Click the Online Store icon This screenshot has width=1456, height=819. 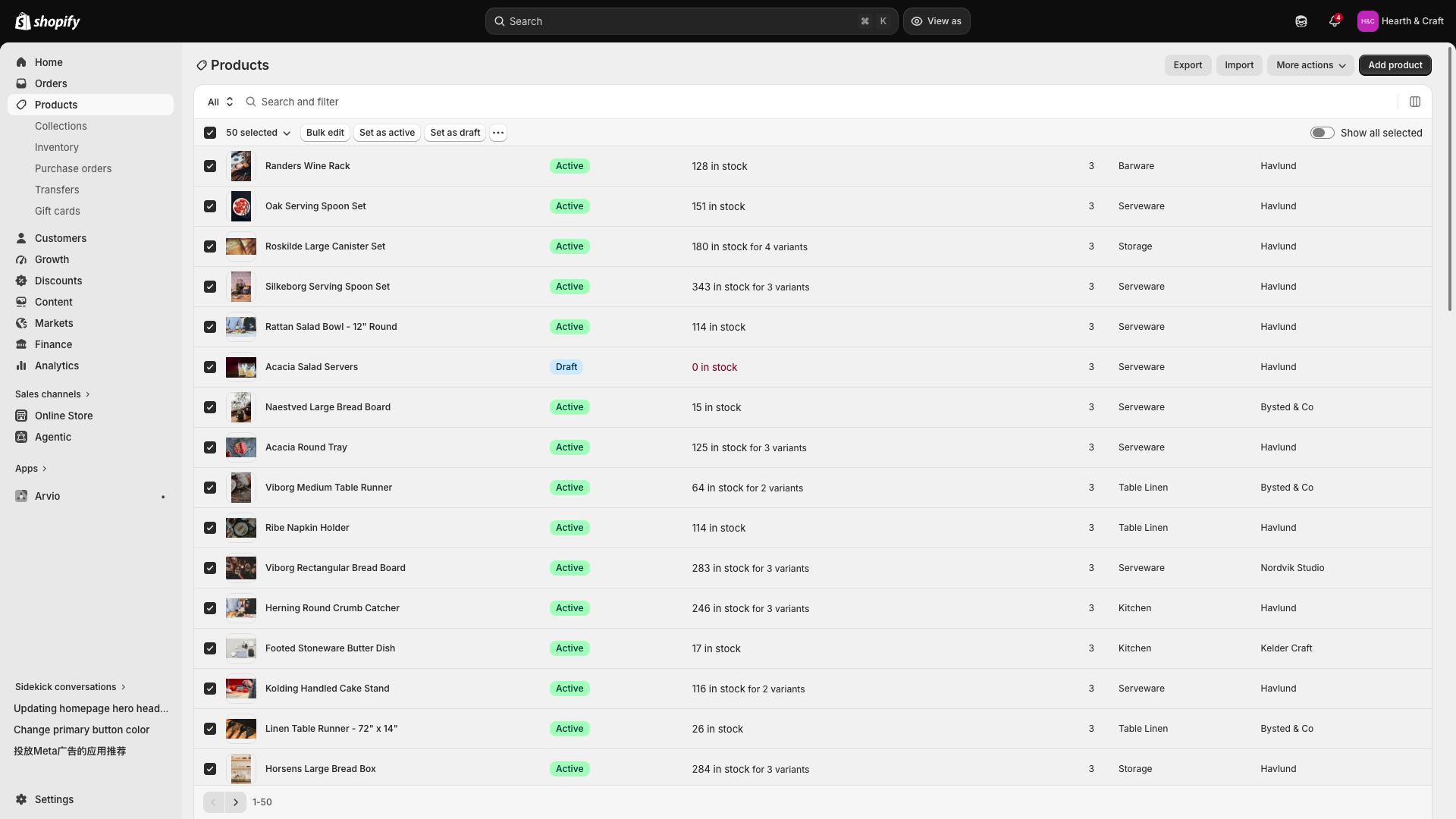point(21,416)
